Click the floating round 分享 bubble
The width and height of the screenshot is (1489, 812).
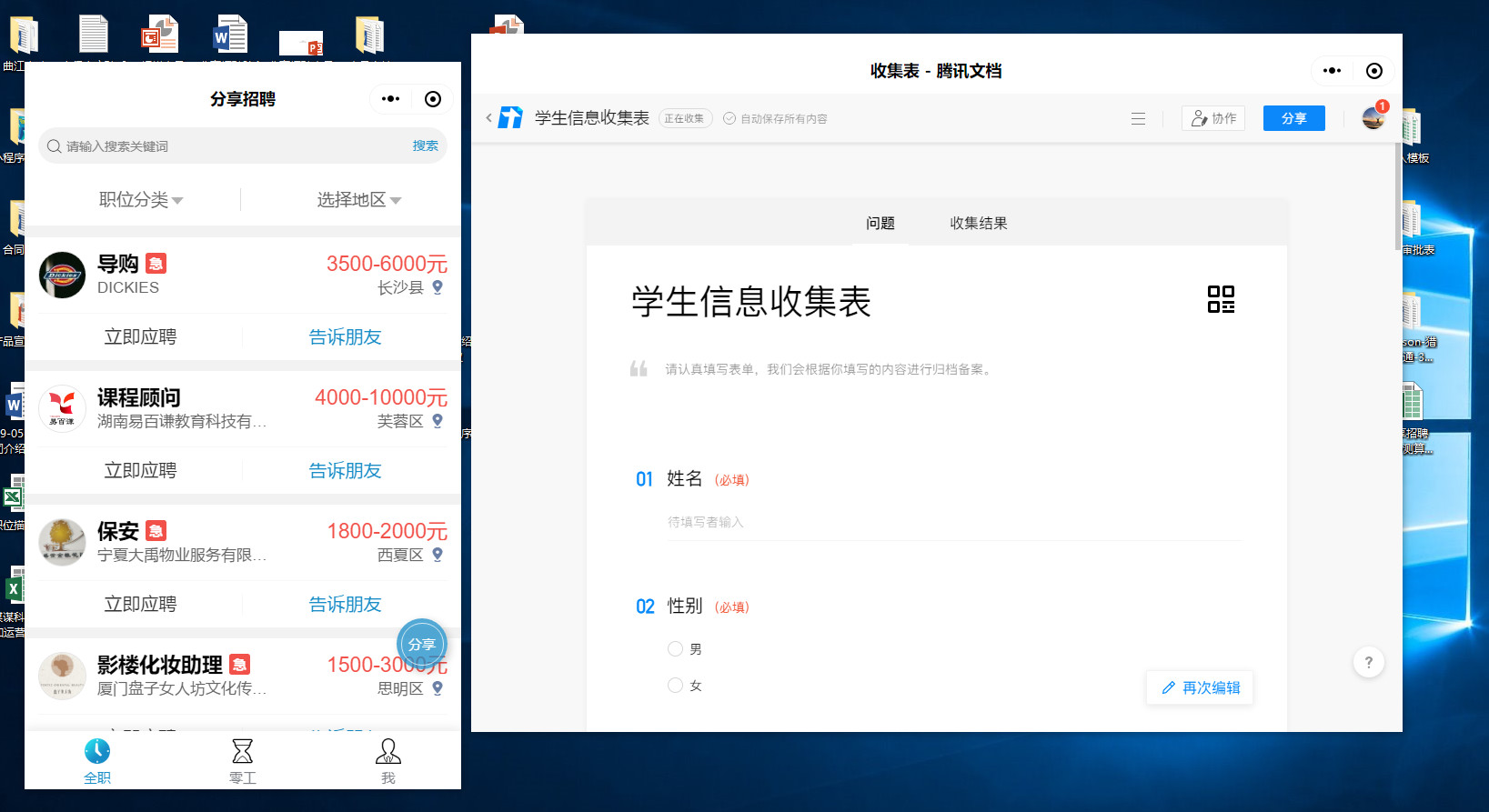(x=422, y=643)
